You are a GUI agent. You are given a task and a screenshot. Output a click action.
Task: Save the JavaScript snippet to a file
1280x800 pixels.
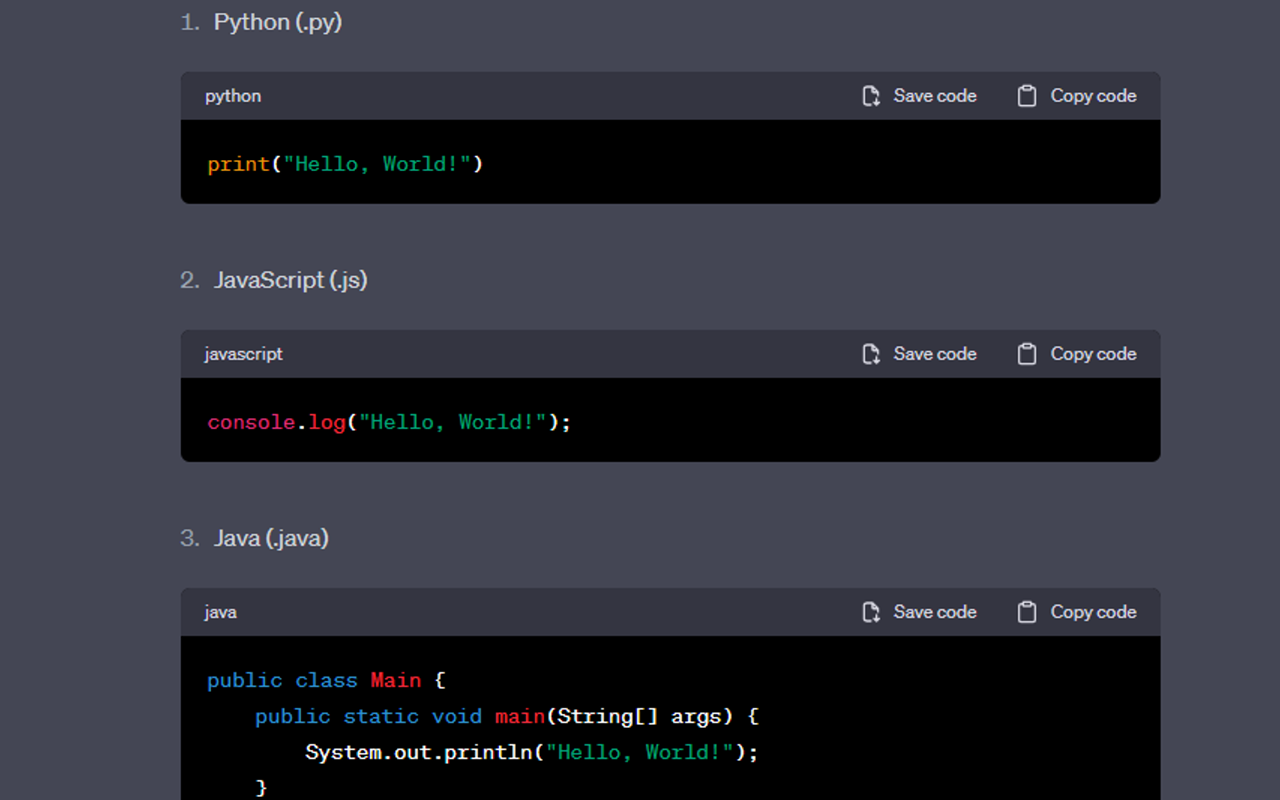pyautogui.click(x=918, y=353)
